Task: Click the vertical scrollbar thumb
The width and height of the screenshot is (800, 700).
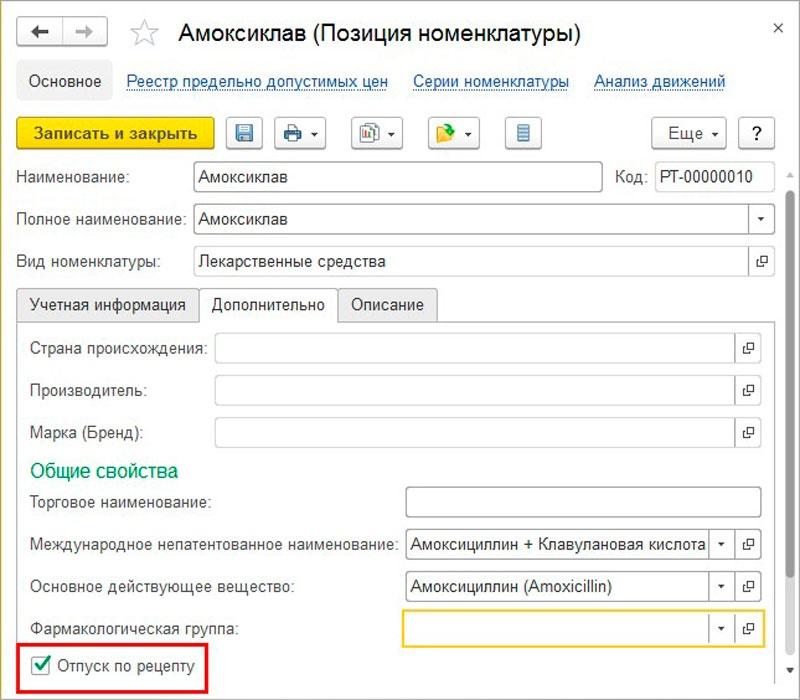Action: [790, 385]
